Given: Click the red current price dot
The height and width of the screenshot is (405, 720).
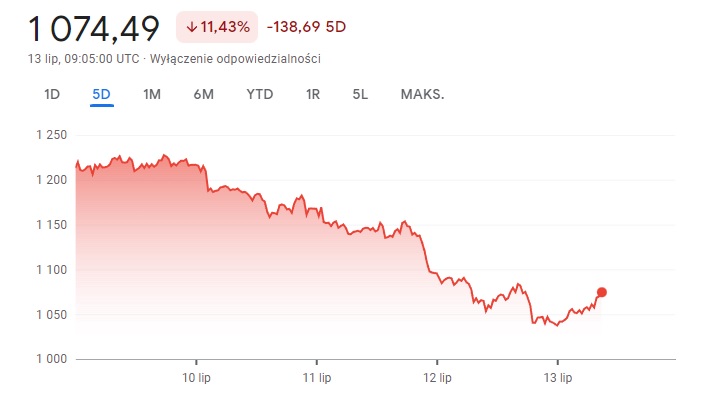Looking at the screenshot, I should tap(602, 292).
